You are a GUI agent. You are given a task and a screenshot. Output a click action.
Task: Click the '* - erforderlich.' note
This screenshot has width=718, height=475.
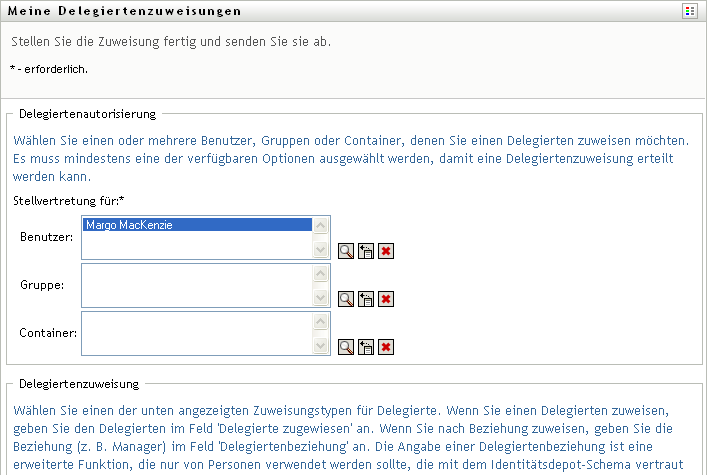tap(49, 69)
